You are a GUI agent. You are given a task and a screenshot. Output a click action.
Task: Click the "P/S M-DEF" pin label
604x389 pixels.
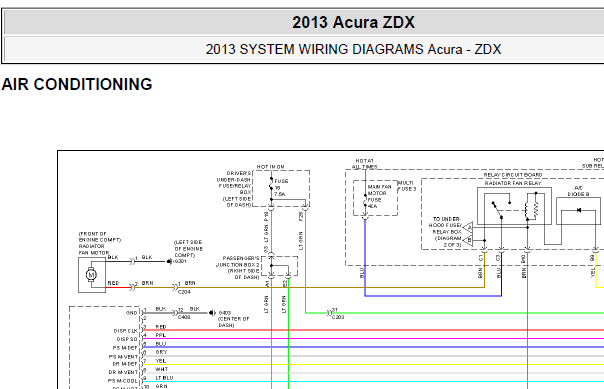click(125, 348)
